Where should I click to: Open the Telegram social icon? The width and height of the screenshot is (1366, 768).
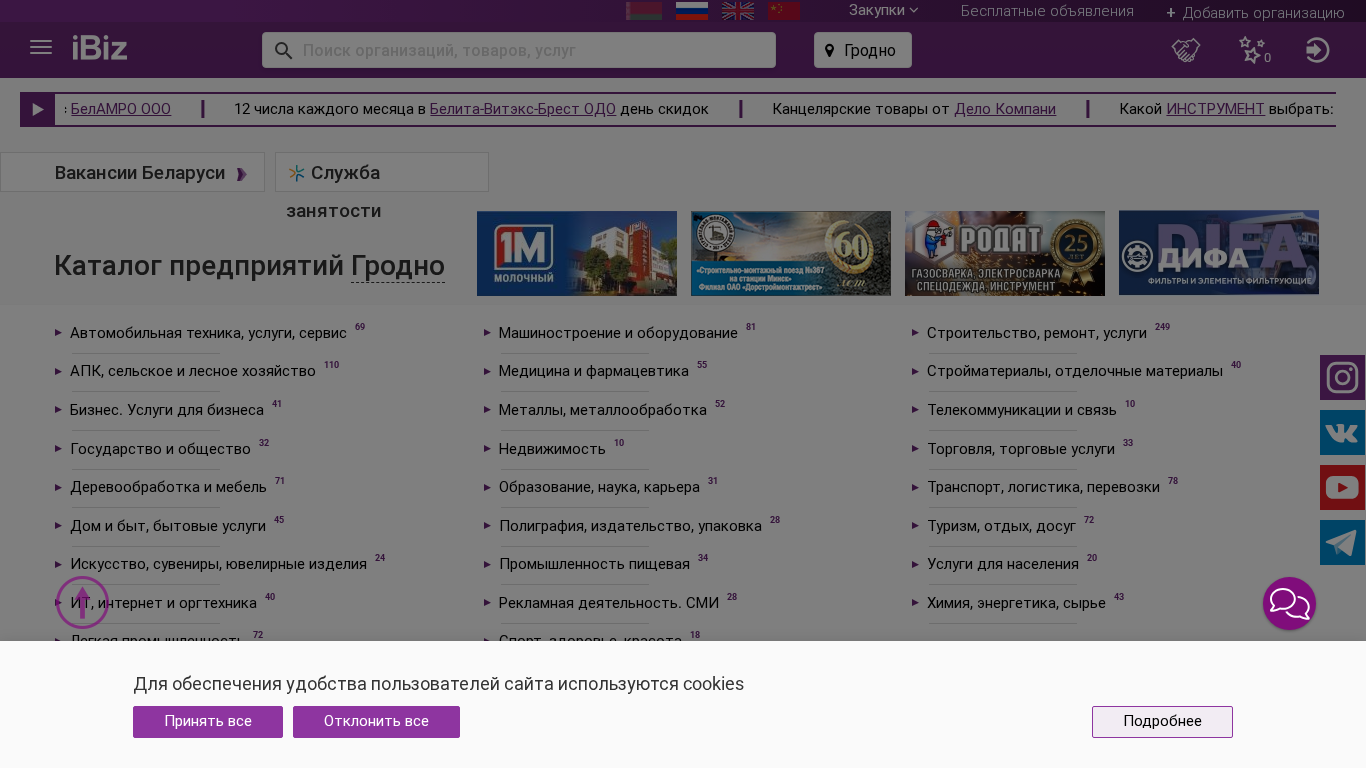(1342, 543)
